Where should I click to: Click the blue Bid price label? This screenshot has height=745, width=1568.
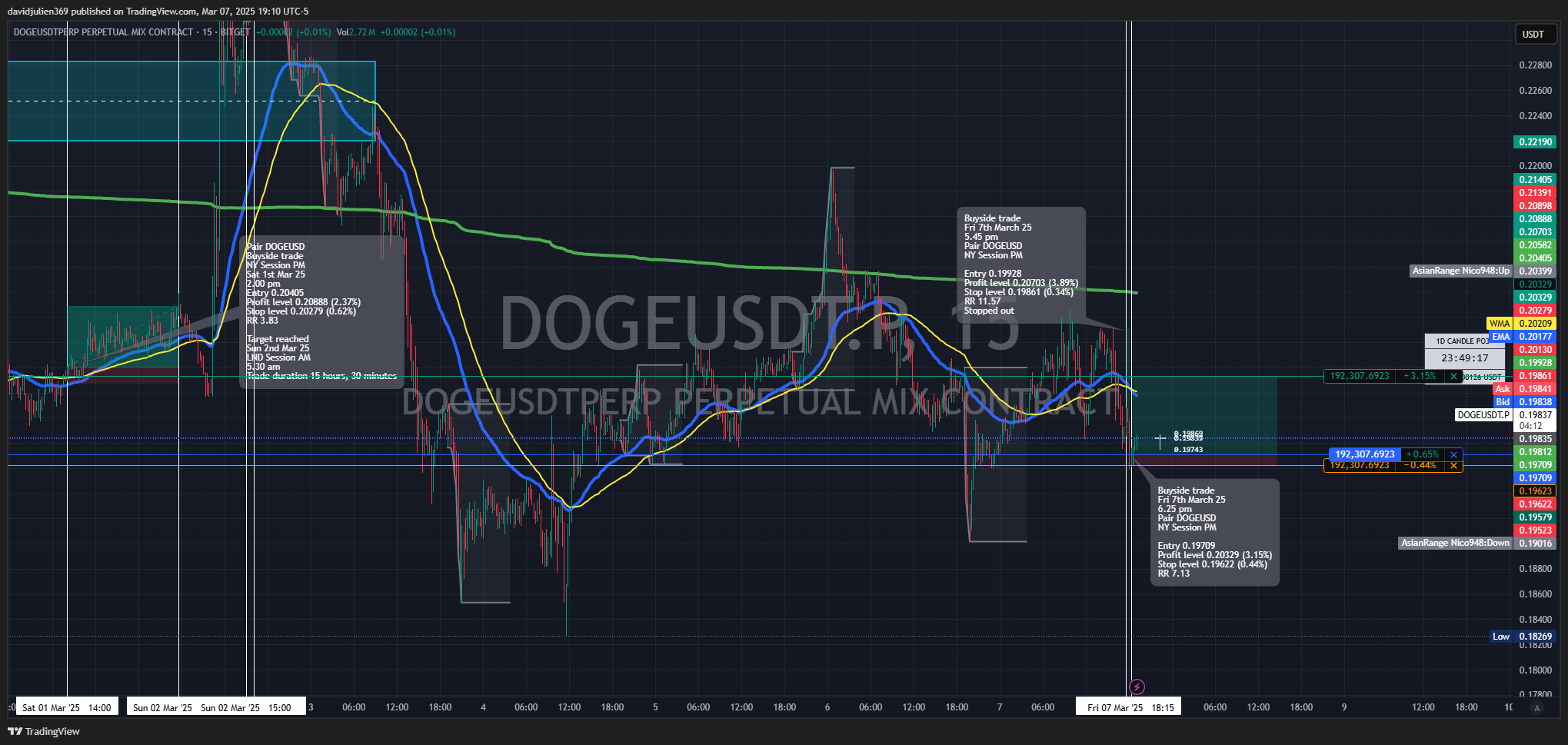click(x=1503, y=402)
